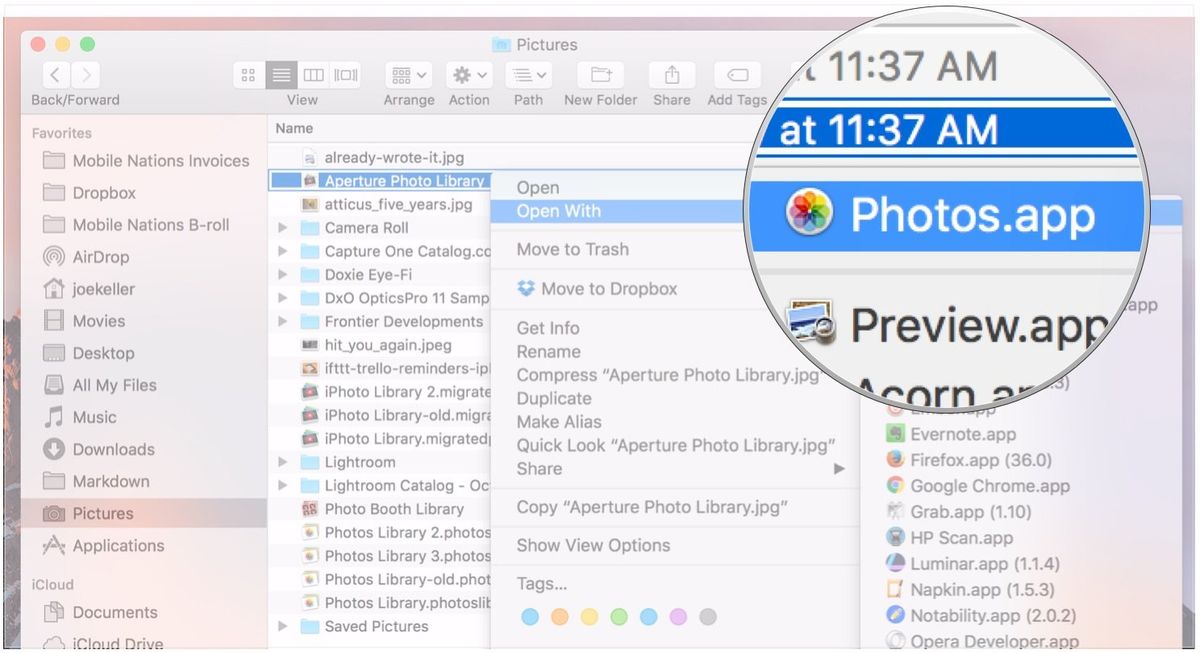Viewport: 1200px width, 653px height.
Task: Switch to column view mode
Action: [x=313, y=74]
